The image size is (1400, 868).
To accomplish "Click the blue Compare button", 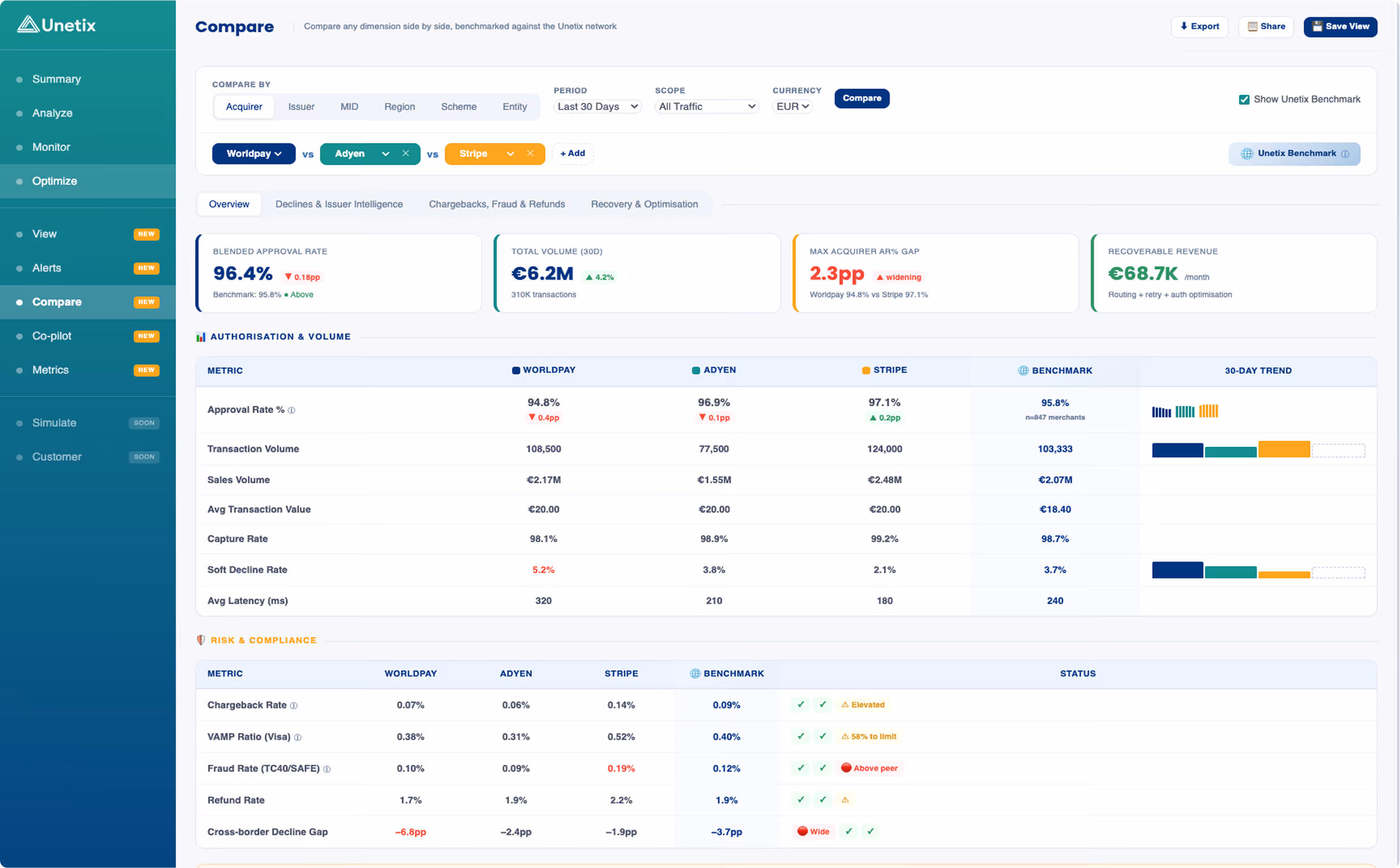I will (x=862, y=98).
